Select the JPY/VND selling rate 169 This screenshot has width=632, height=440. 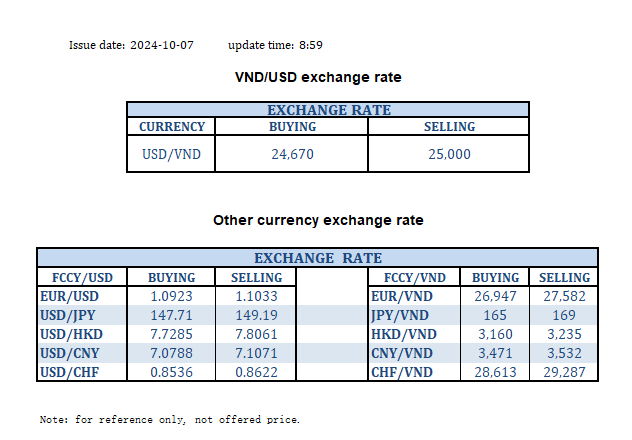[565, 315]
